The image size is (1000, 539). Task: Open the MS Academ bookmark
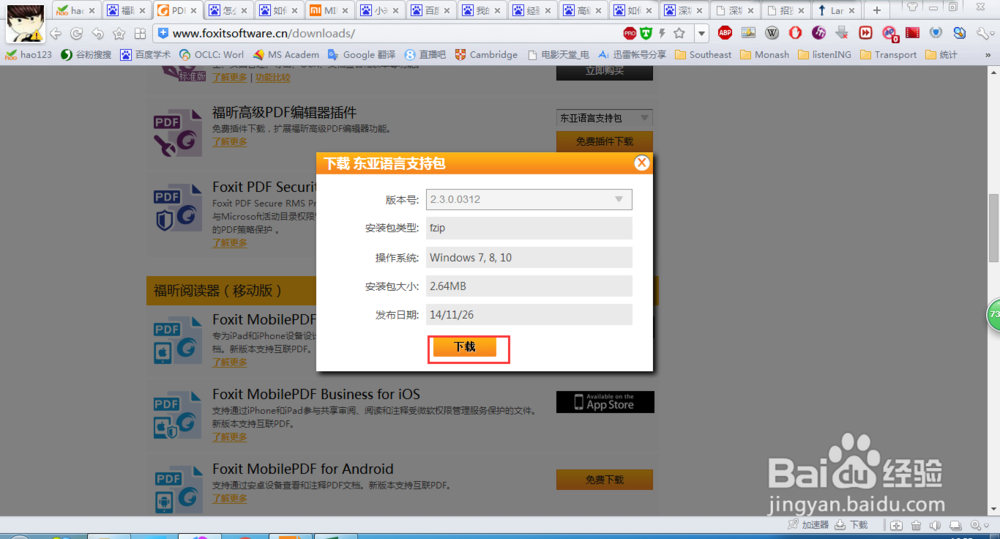coord(286,55)
